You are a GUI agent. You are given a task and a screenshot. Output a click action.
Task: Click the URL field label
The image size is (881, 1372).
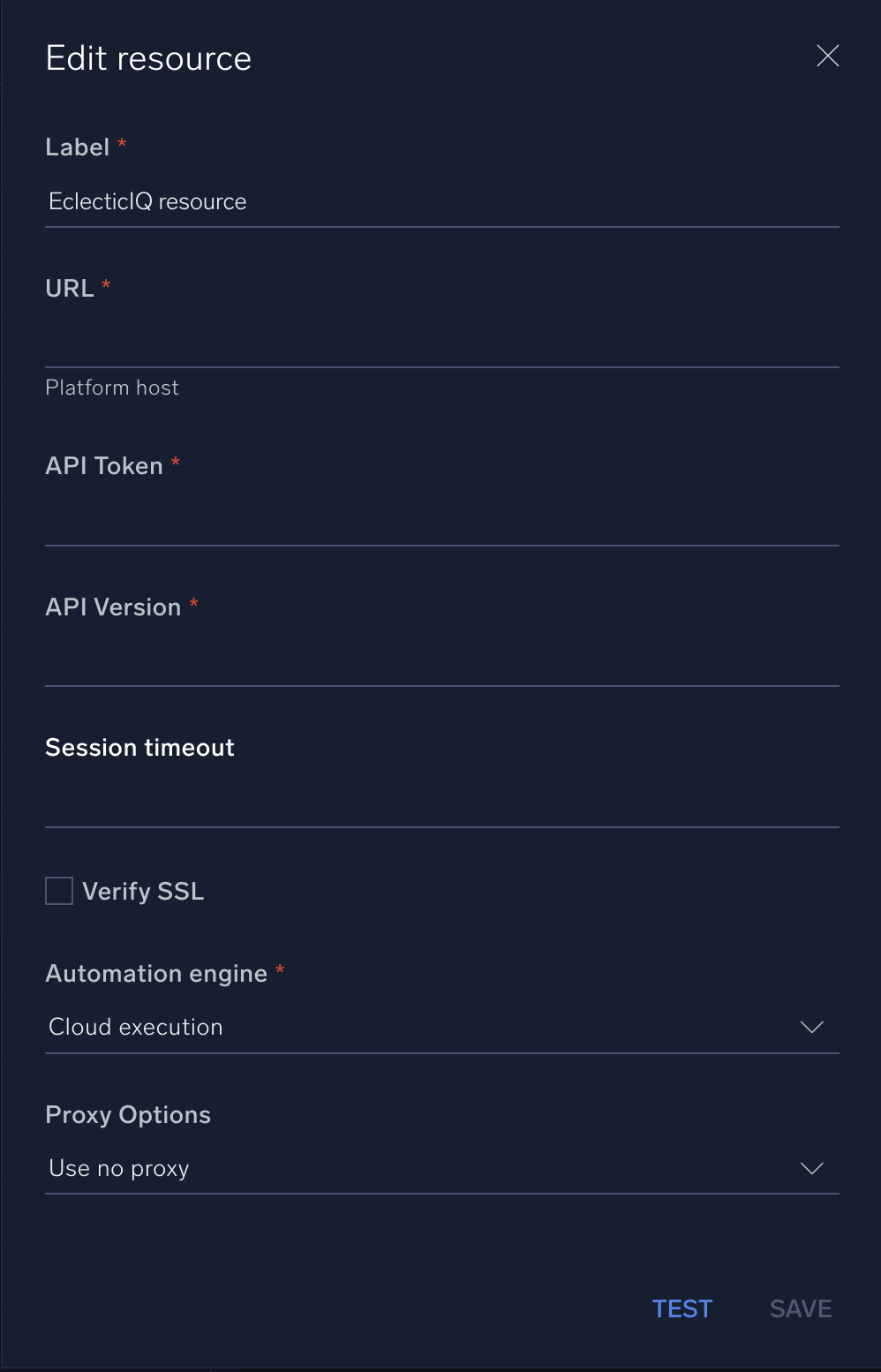click(70, 289)
